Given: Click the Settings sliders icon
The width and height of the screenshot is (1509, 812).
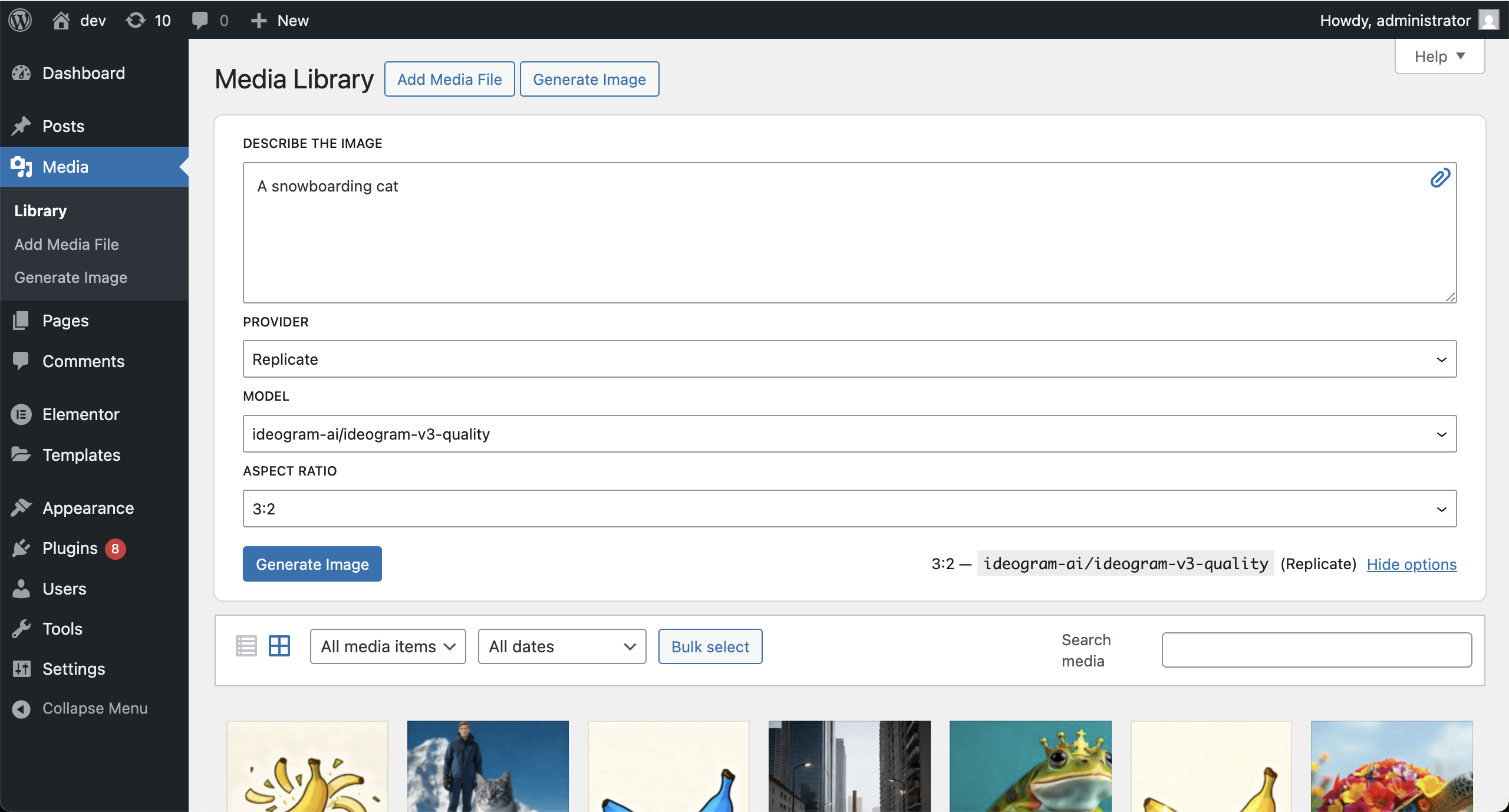Looking at the screenshot, I should point(21,669).
